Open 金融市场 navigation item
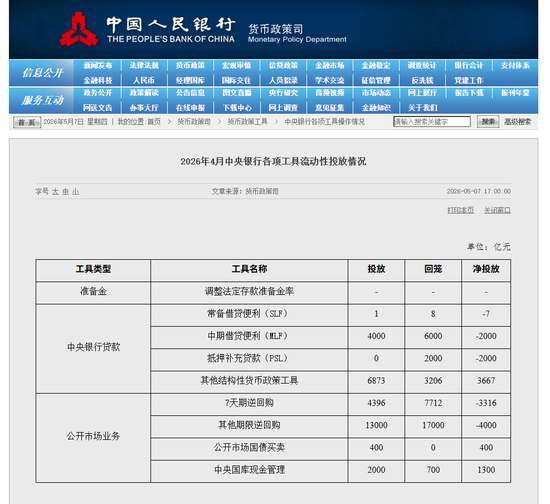Screen dimensions: 550x504 (329, 66)
